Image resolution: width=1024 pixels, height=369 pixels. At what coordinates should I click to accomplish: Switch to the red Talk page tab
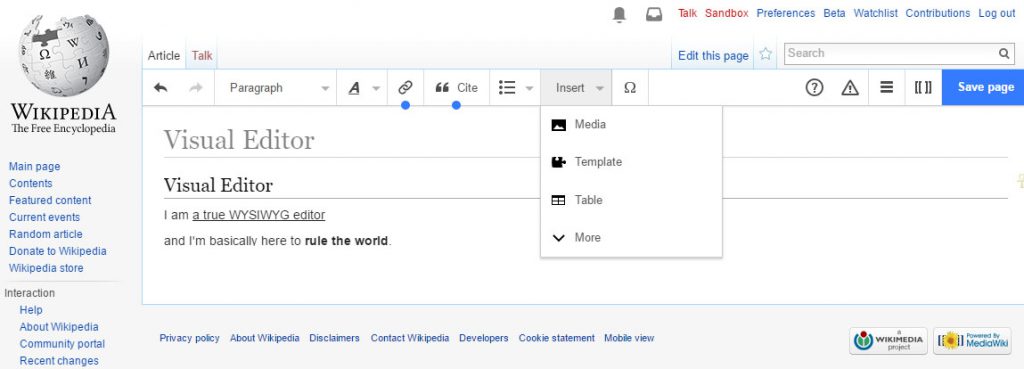(x=202, y=56)
